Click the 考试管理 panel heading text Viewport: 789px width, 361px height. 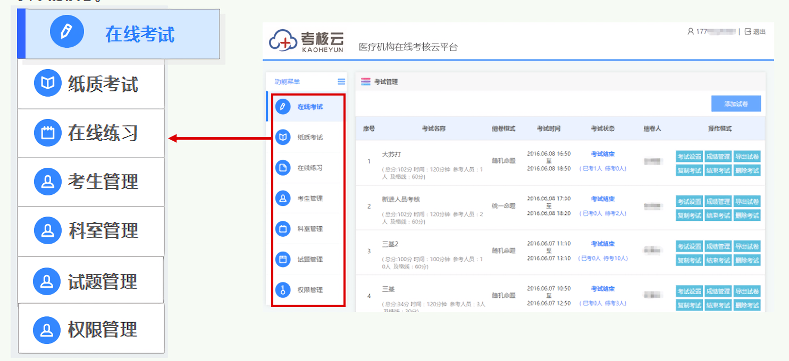386,82
